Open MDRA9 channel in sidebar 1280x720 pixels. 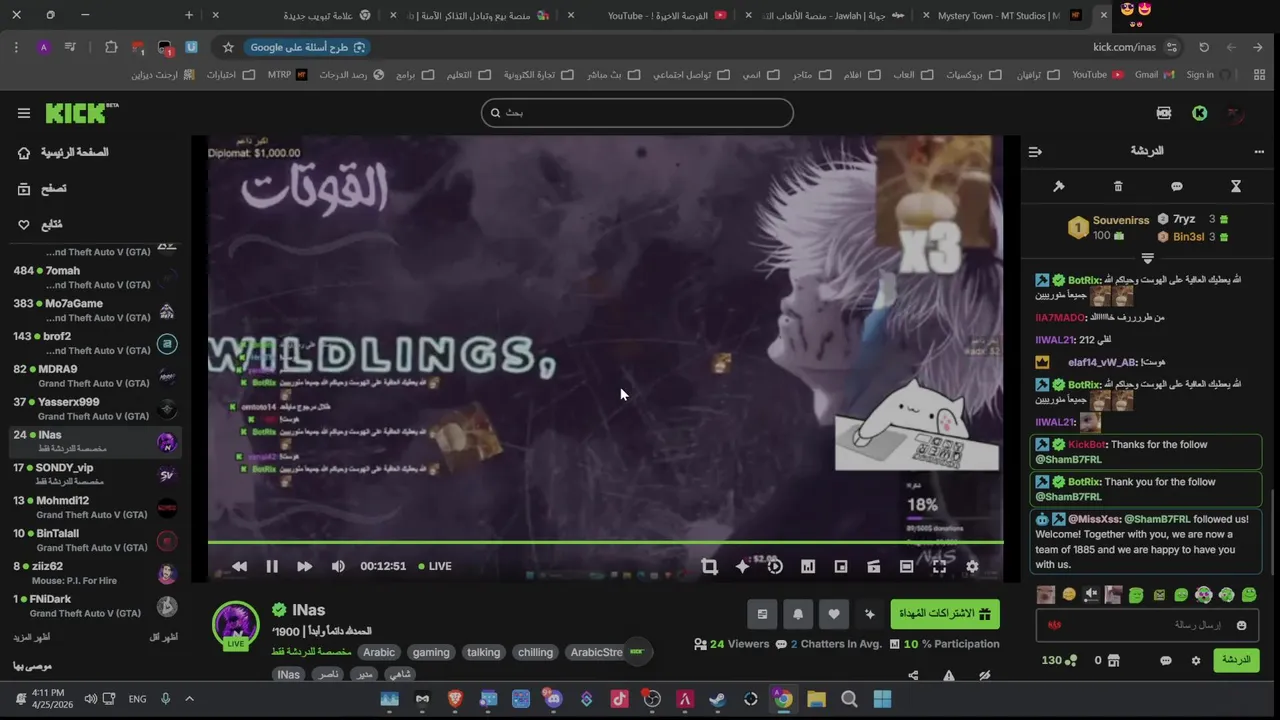pyautogui.click(x=95, y=376)
